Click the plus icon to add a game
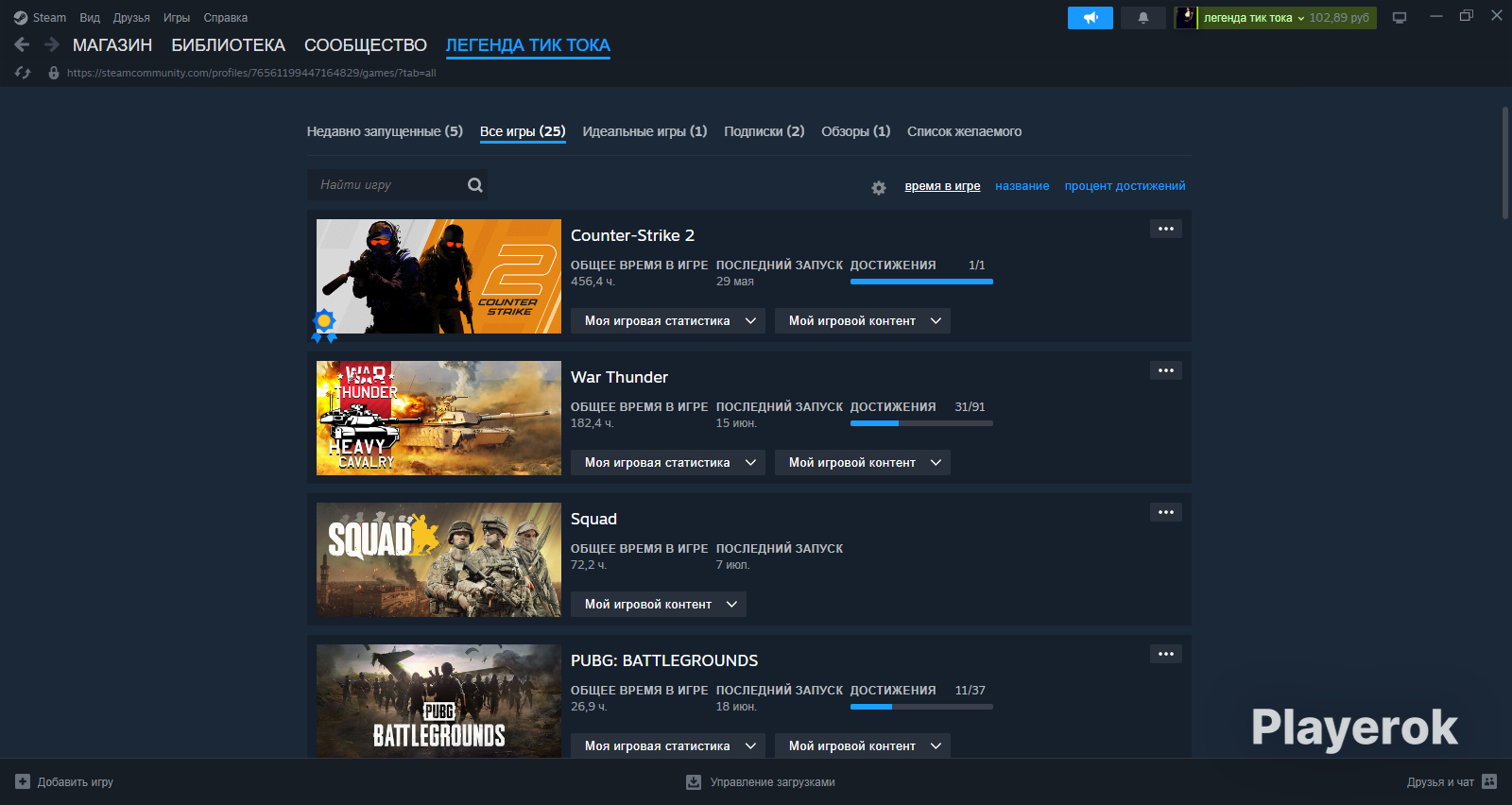Screen dimensions: 1512x805 coord(23,781)
